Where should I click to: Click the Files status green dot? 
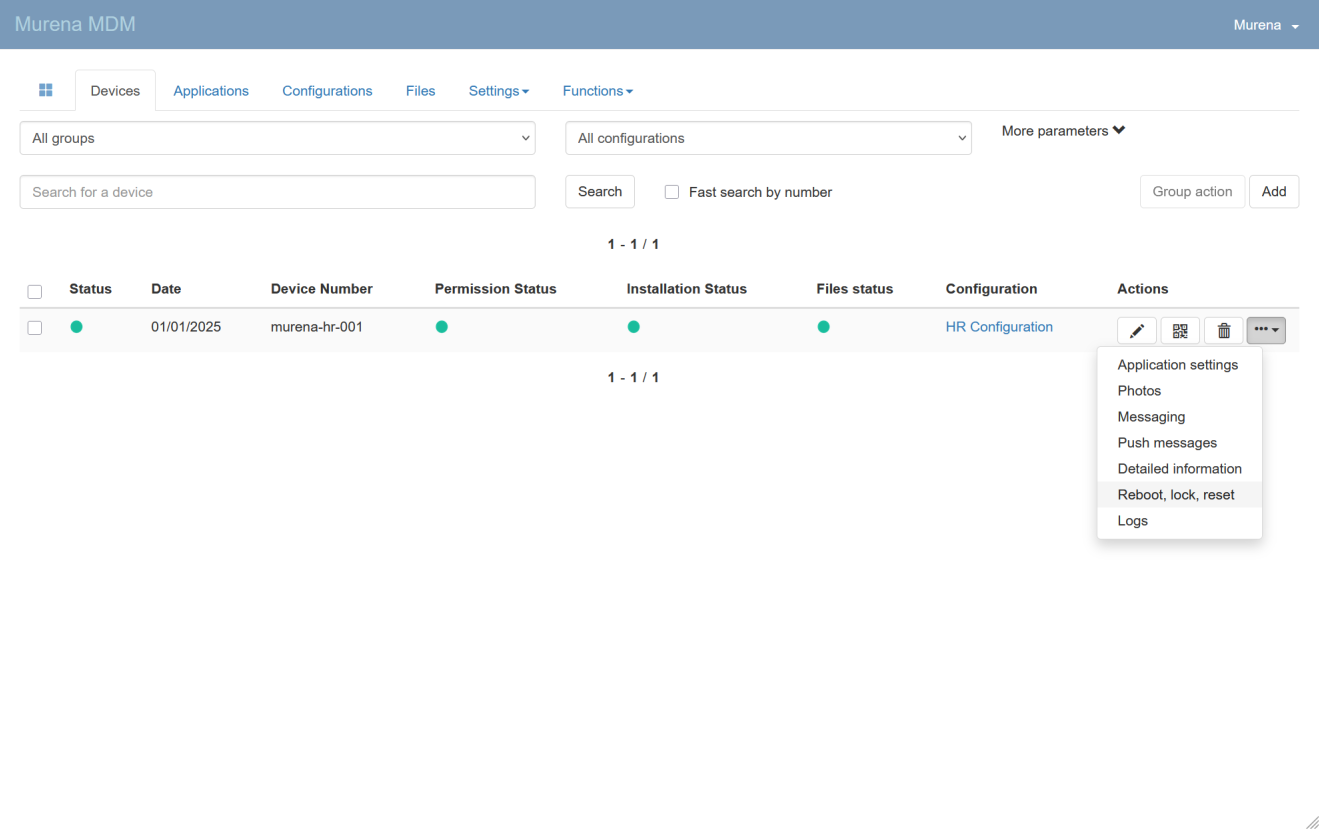(823, 327)
